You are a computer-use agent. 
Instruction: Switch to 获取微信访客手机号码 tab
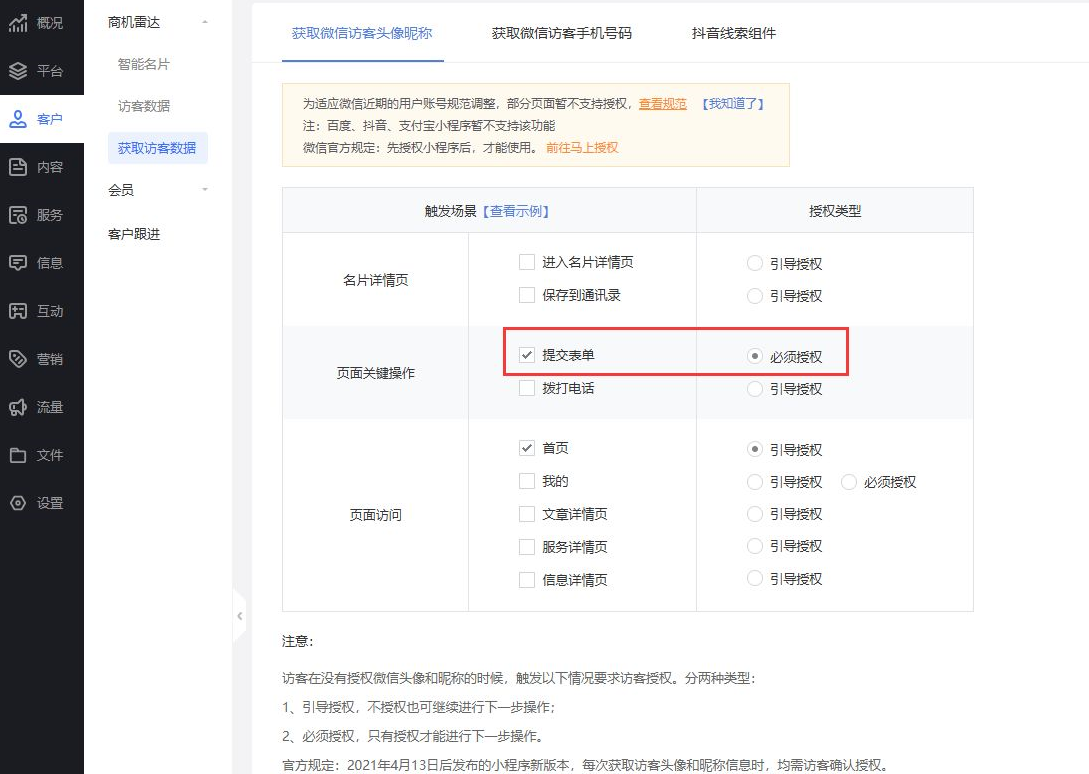(x=562, y=33)
